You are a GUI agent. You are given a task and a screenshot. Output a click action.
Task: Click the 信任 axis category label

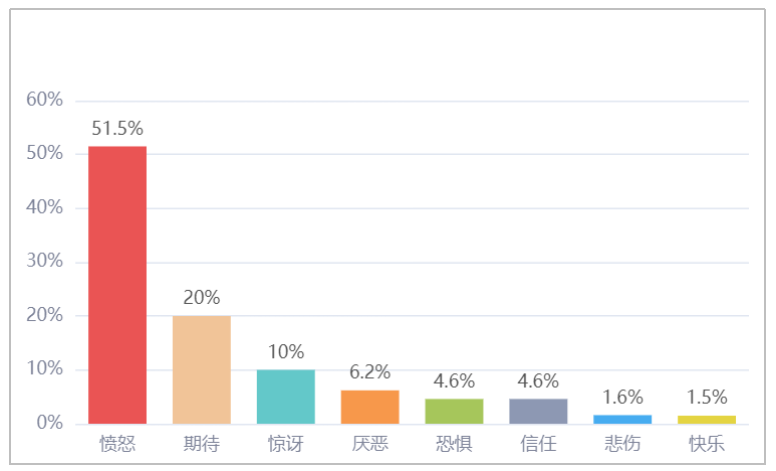[538, 444]
